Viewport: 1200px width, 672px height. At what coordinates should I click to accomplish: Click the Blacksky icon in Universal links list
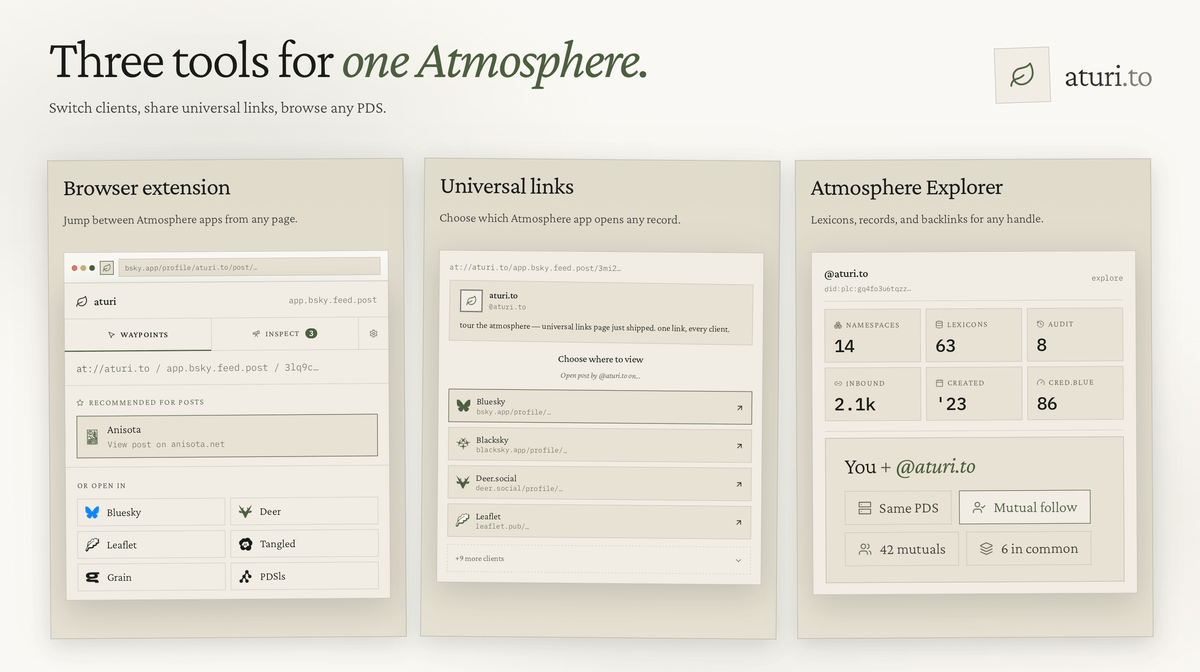coord(464,444)
